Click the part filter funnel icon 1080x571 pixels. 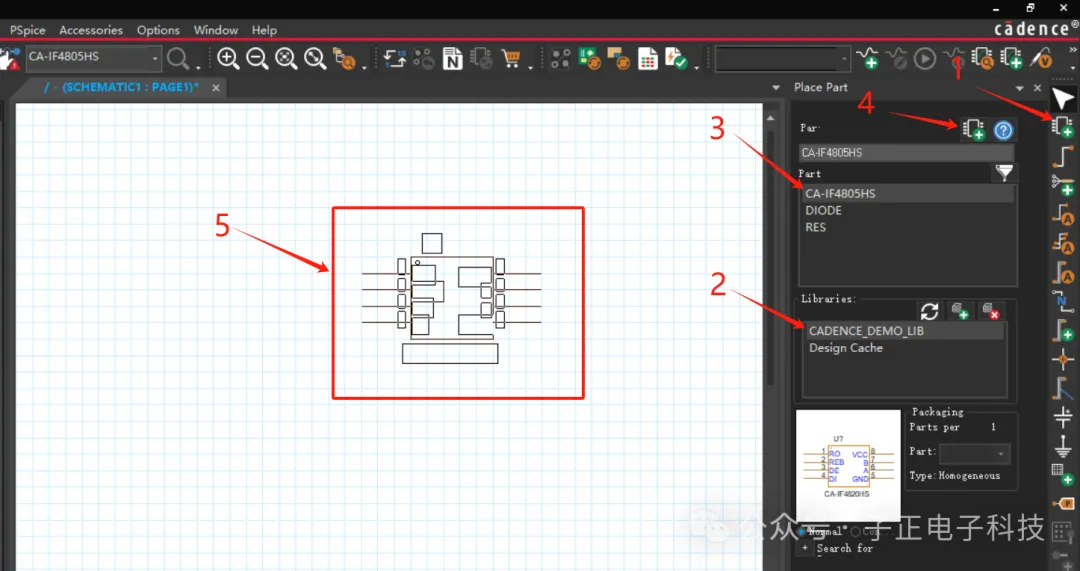coord(1004,173)
